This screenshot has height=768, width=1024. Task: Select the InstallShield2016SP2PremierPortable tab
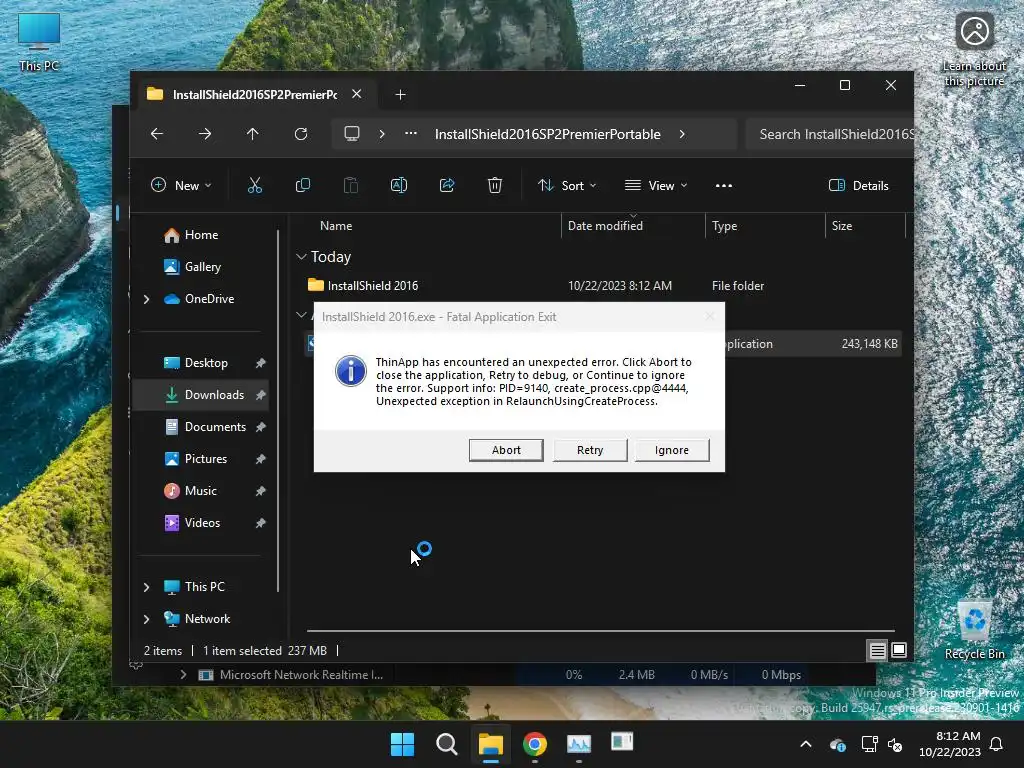[x=255, y=95]
